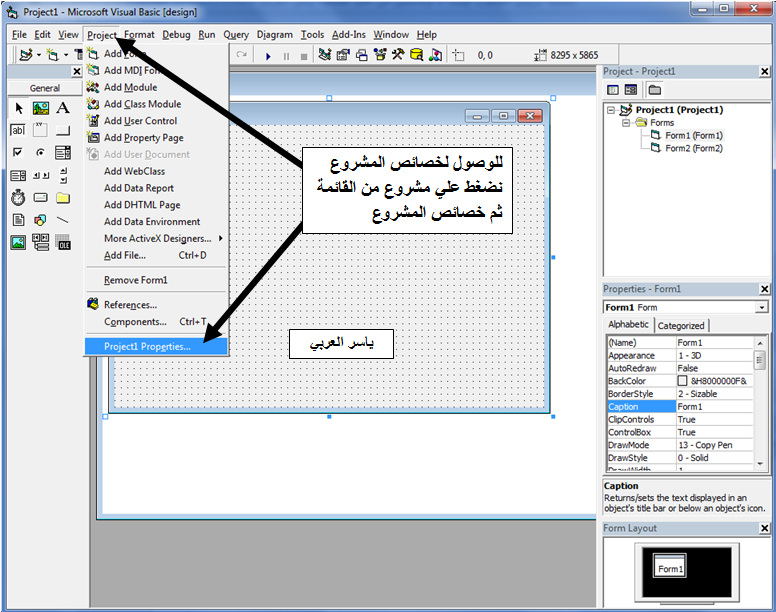The height and width of the screenshot is (612, 776).
Task: Switch to the Categorized properties tab
Action: tap(680, 326)
